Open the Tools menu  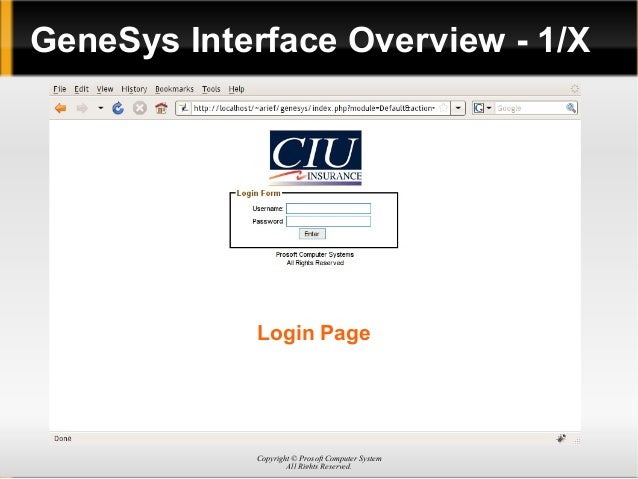coord(211,89)
